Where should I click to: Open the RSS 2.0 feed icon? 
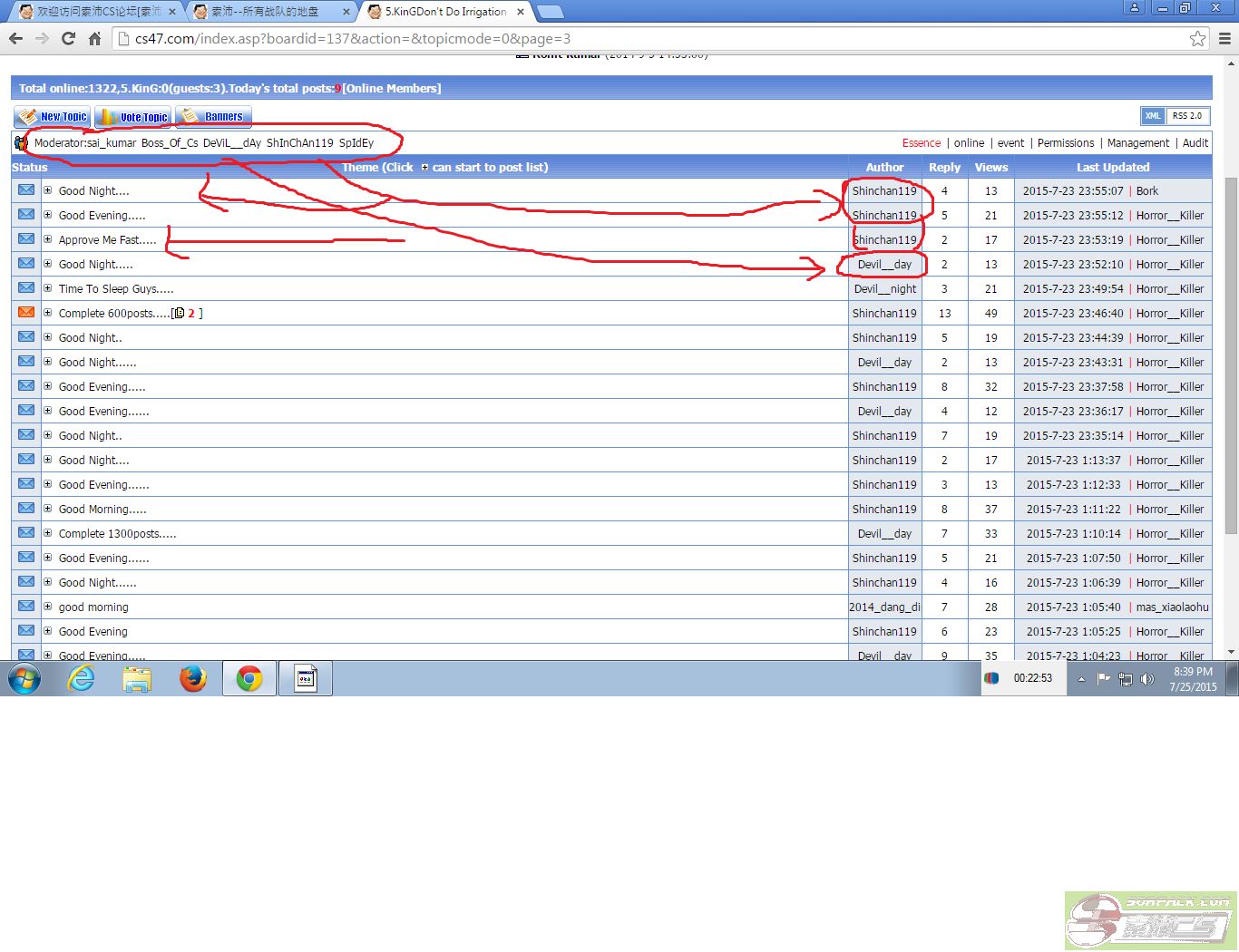coord(1186,116)
